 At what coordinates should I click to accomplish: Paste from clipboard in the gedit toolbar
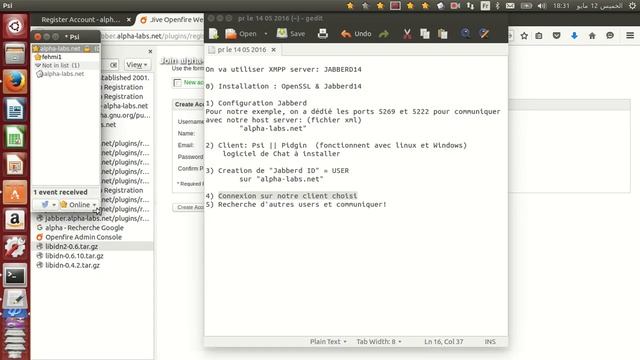[442, 34]
